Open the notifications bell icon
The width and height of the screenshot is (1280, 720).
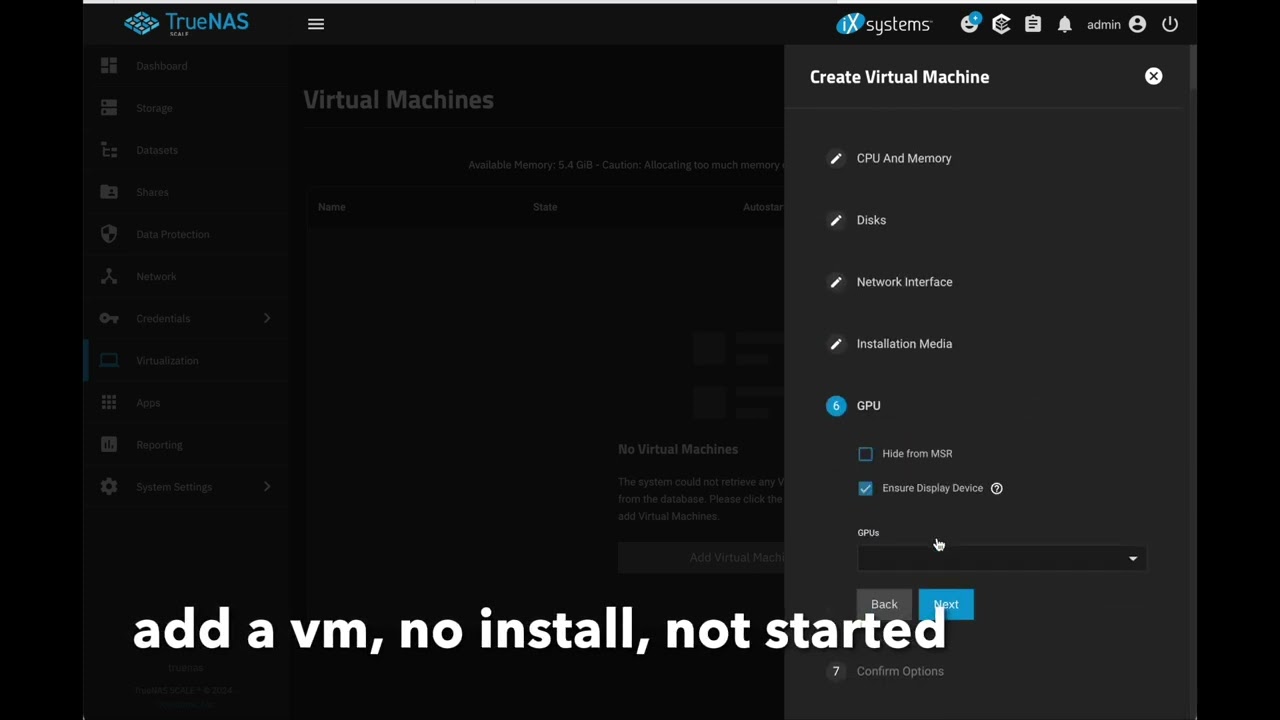coord(1065,24)
